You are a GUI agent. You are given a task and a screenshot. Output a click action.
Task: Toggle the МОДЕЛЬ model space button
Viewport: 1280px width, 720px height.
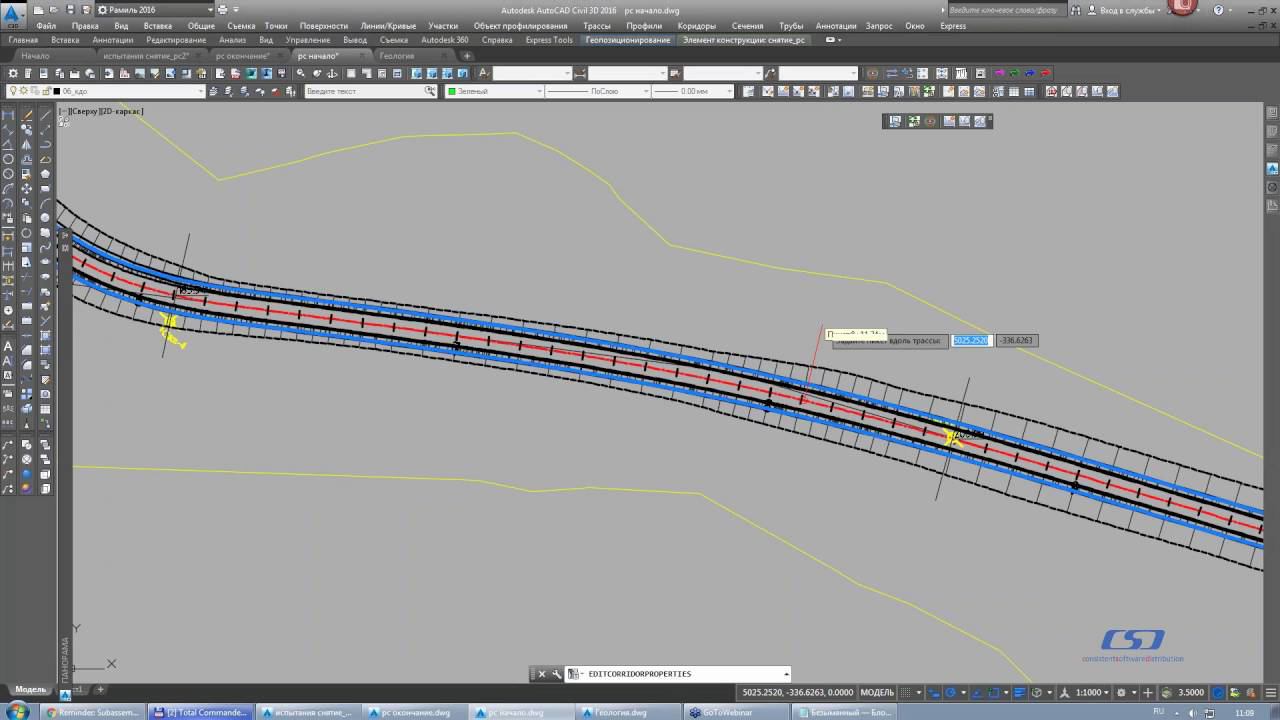877,692
